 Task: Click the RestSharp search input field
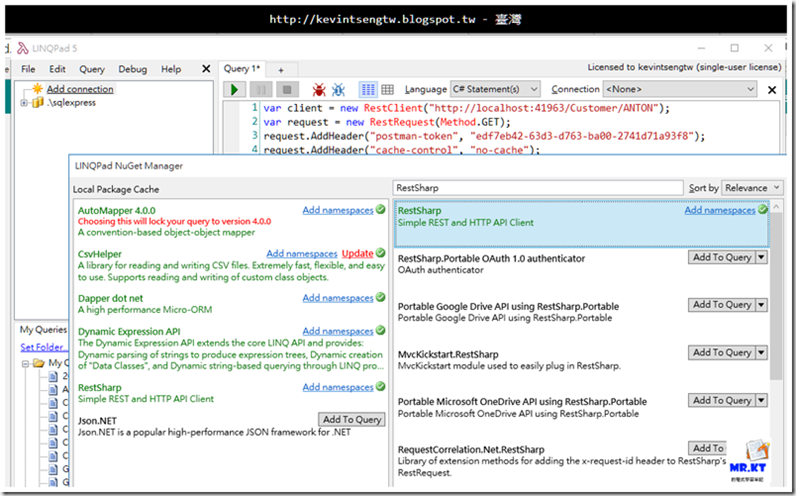pyautogui.click(x=538, y=188)
